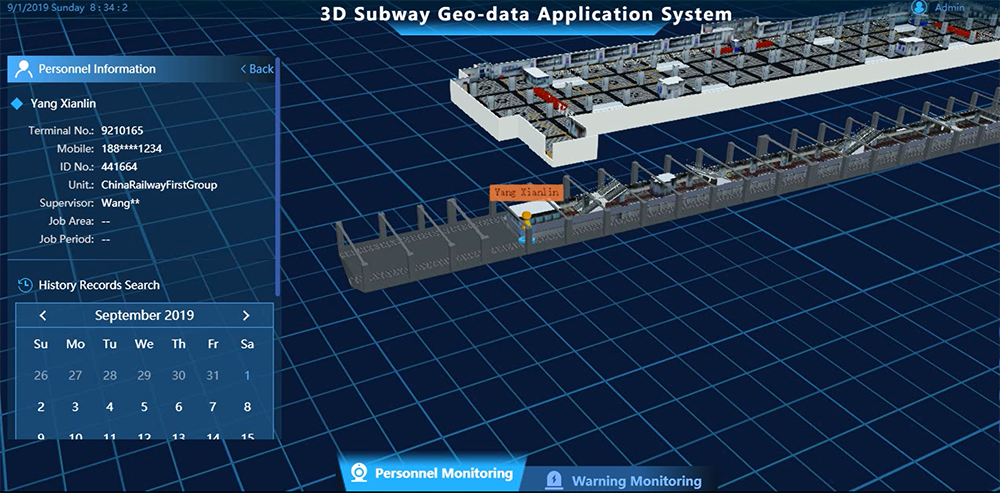Click the Admin username text

pyautogui.click(x=949, y=8)
